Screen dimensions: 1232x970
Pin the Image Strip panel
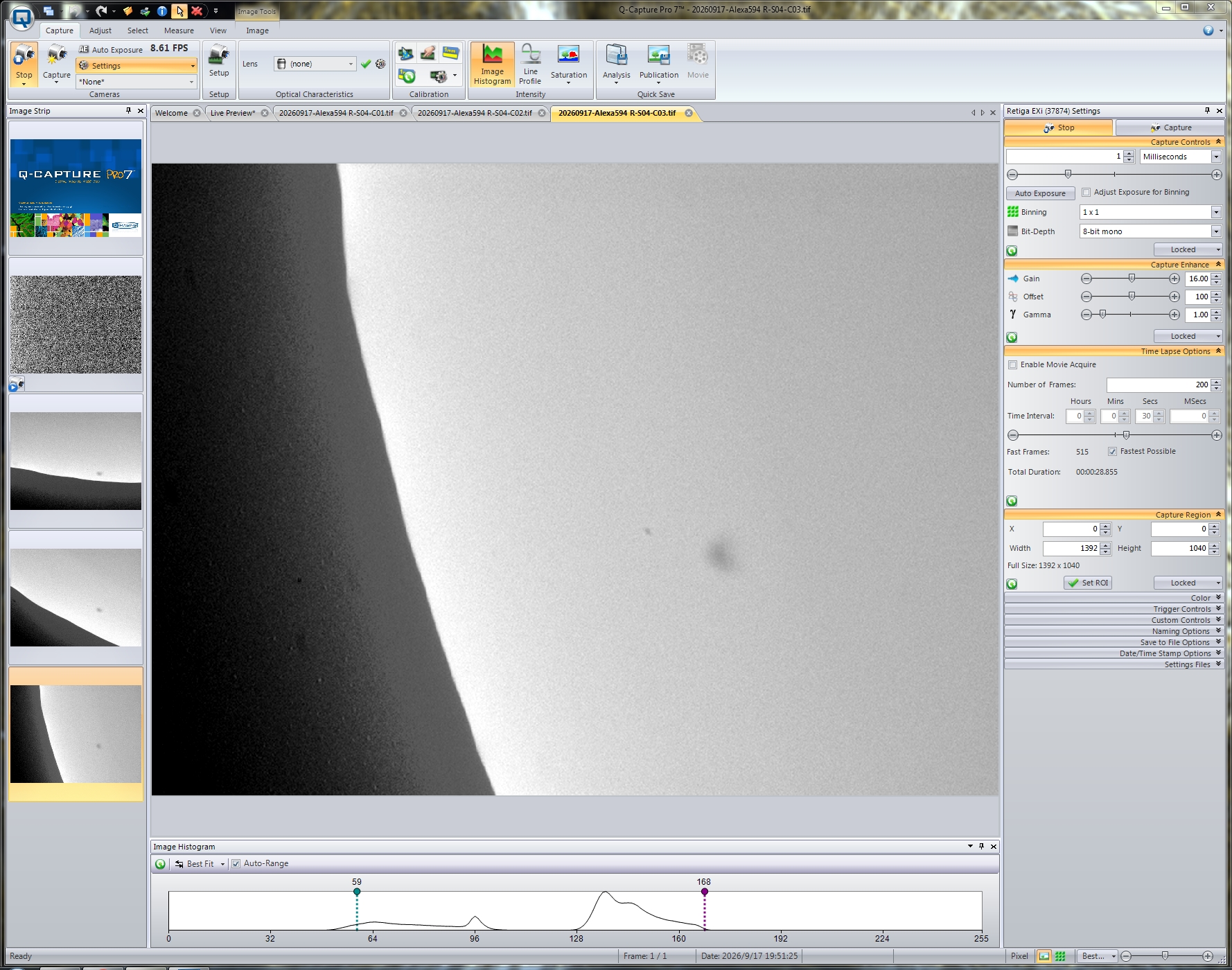tap(128, 111)
